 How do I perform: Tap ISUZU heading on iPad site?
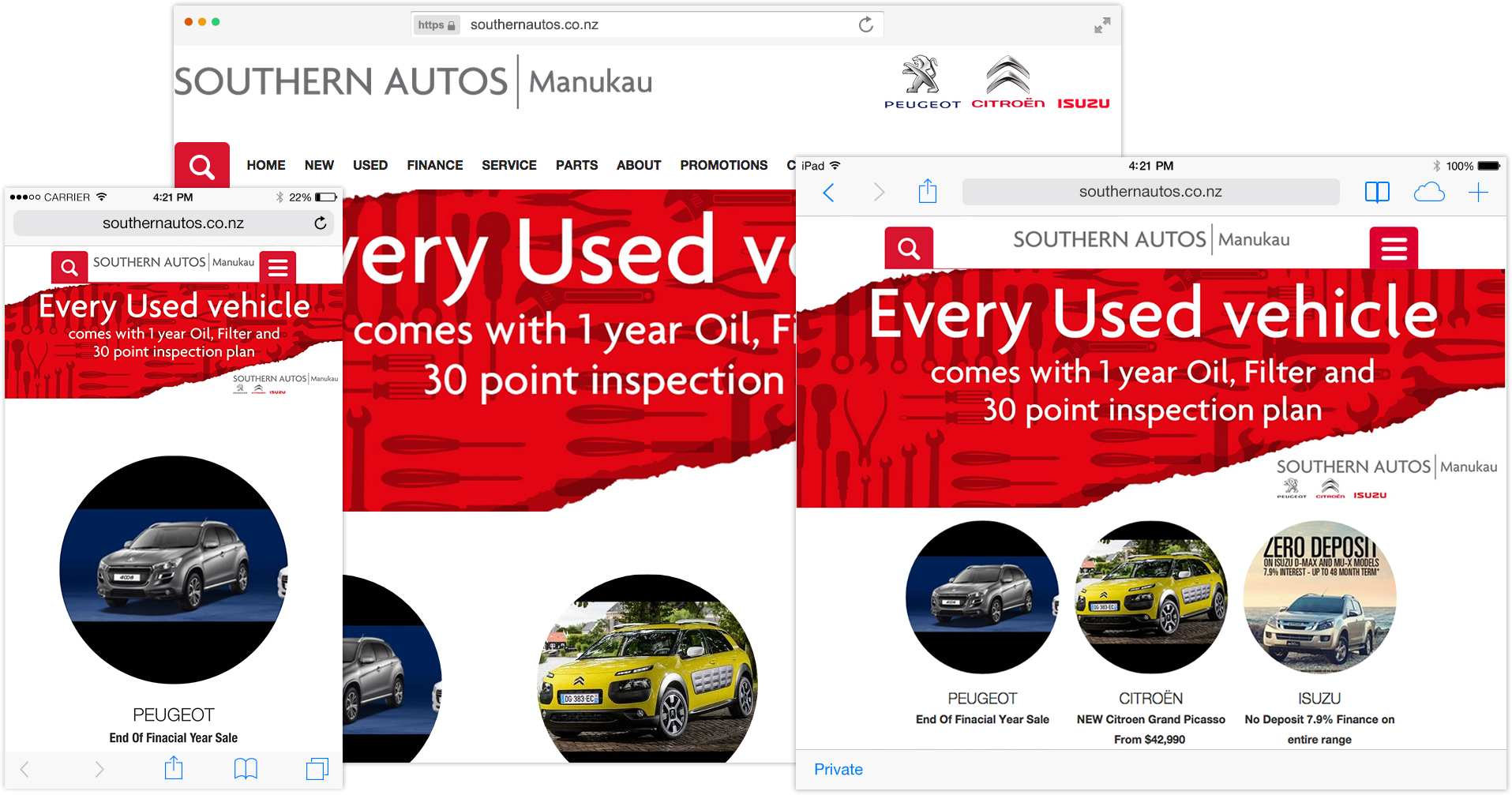pos(1319,699)
